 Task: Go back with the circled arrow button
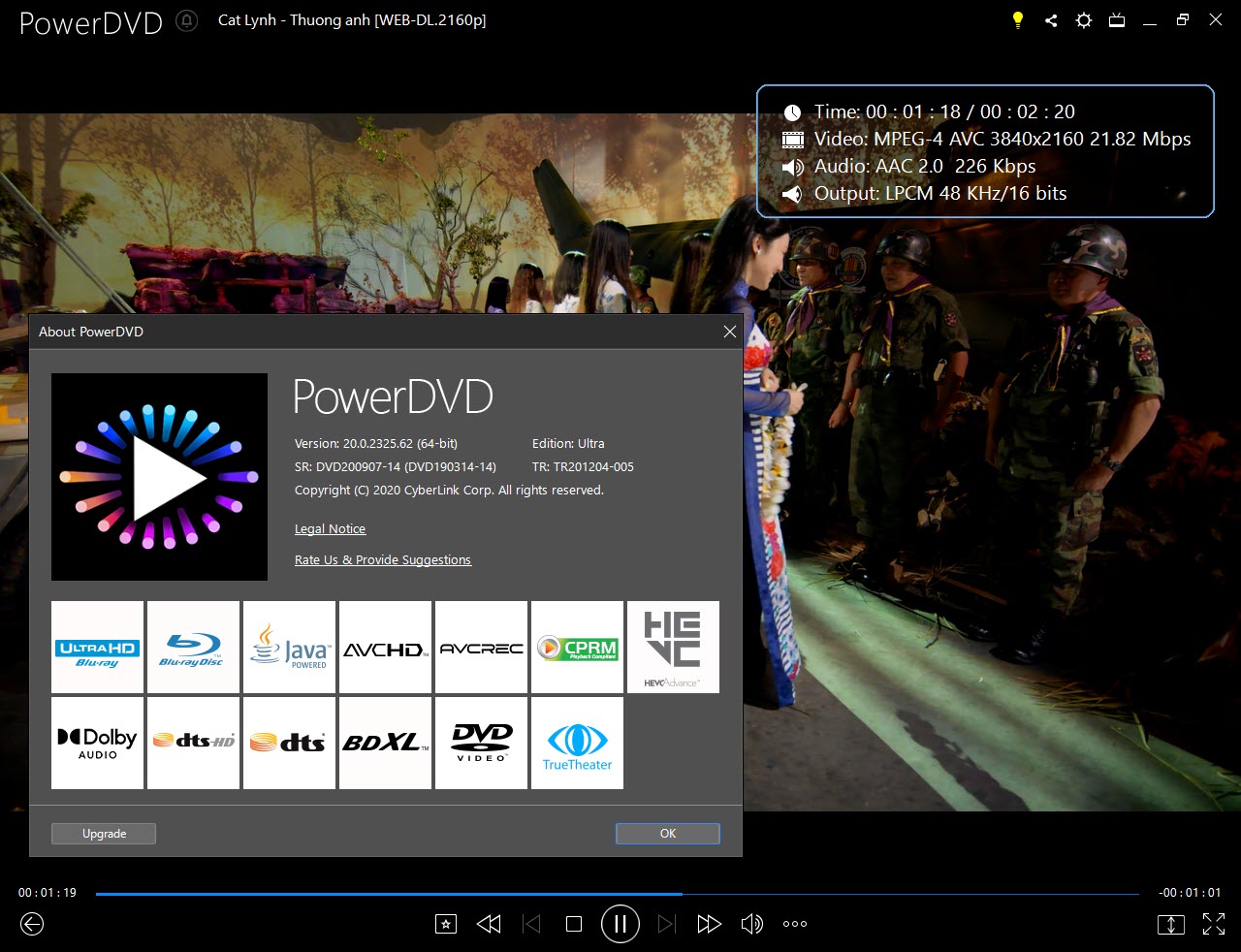32,924
